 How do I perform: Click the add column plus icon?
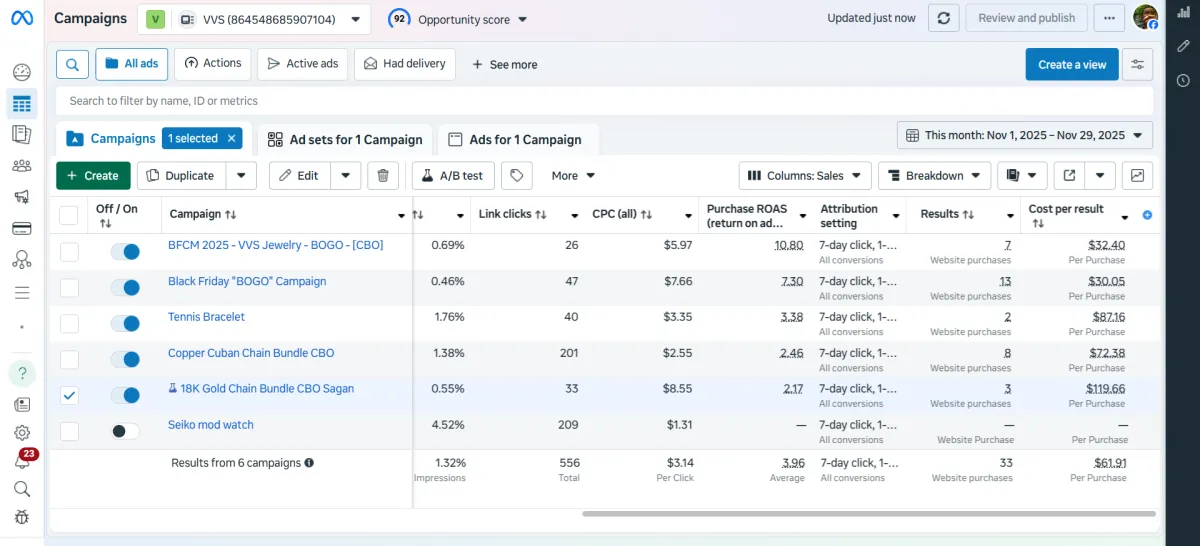[x=1147, y=215]
